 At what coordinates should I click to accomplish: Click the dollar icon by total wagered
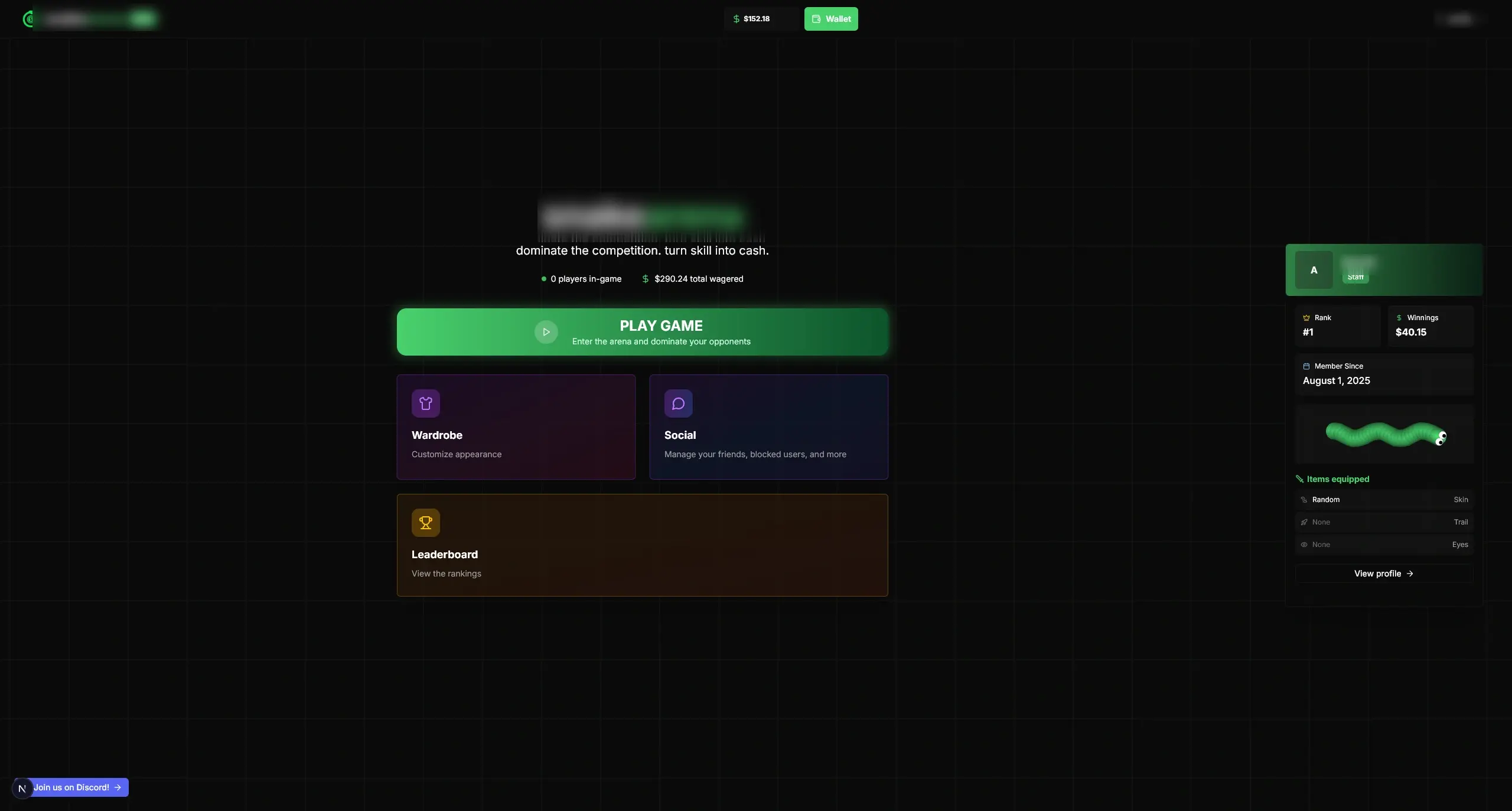(x=646, y=279)
